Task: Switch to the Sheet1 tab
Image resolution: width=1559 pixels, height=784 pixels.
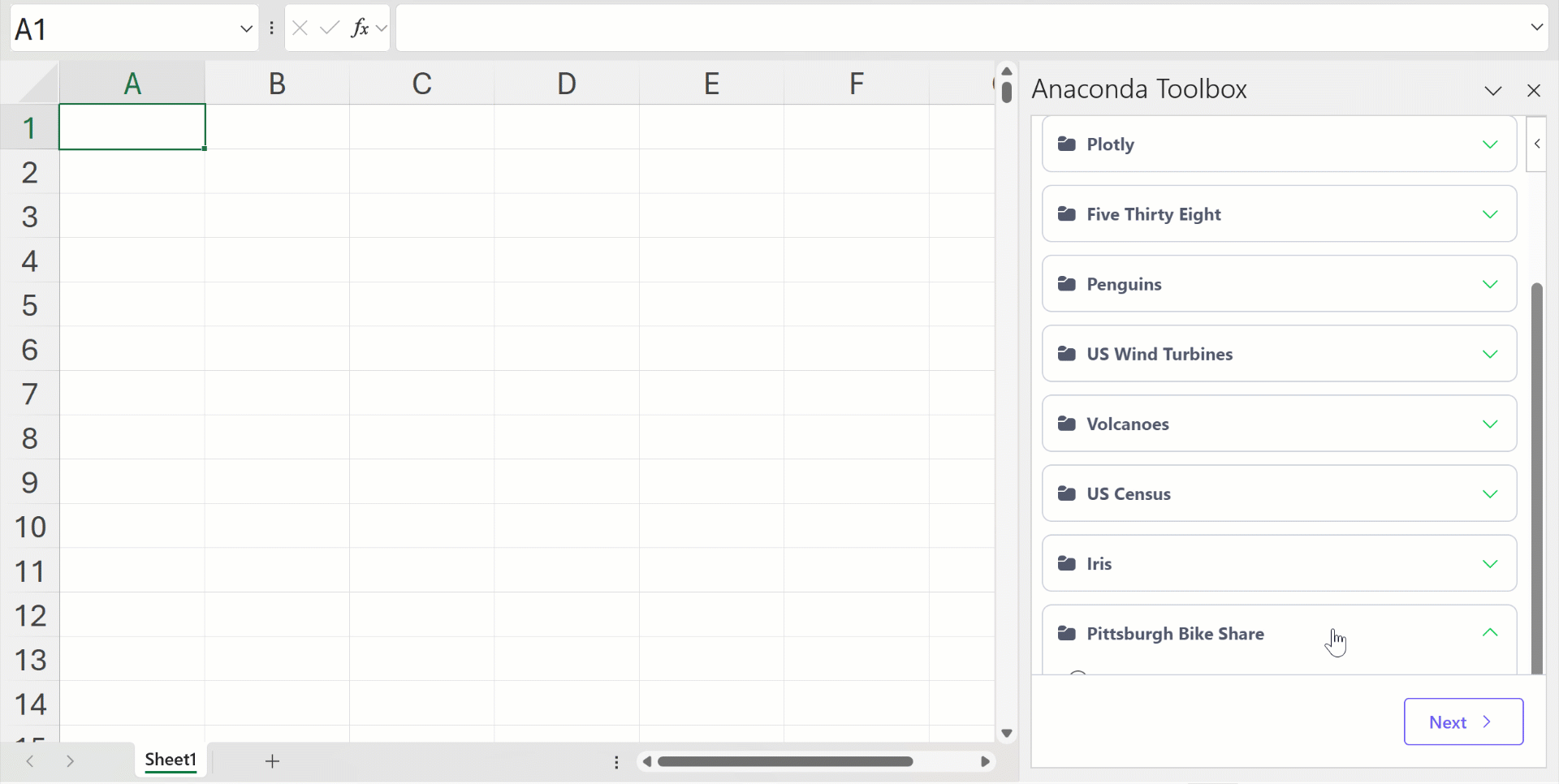Action: tap(171, 760)
